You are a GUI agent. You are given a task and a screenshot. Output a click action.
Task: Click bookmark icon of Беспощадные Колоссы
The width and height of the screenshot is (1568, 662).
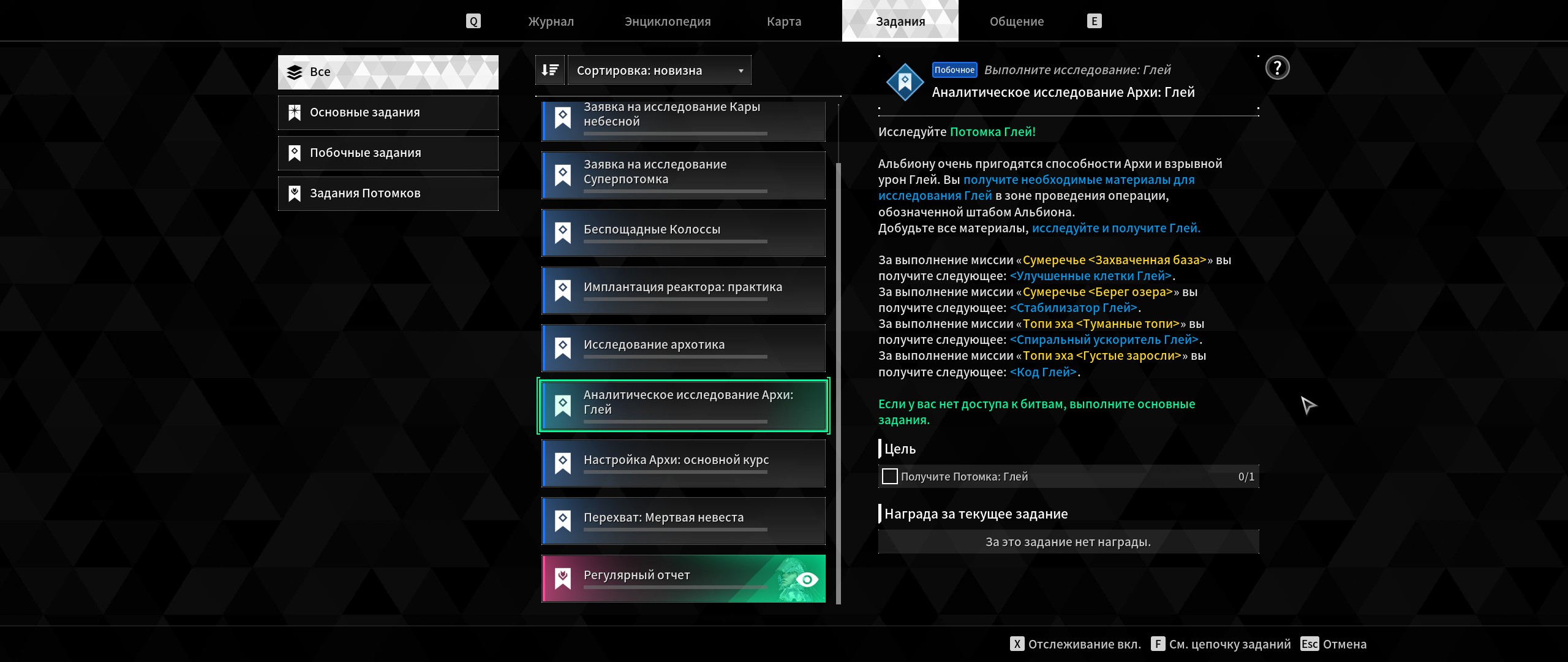563,233
